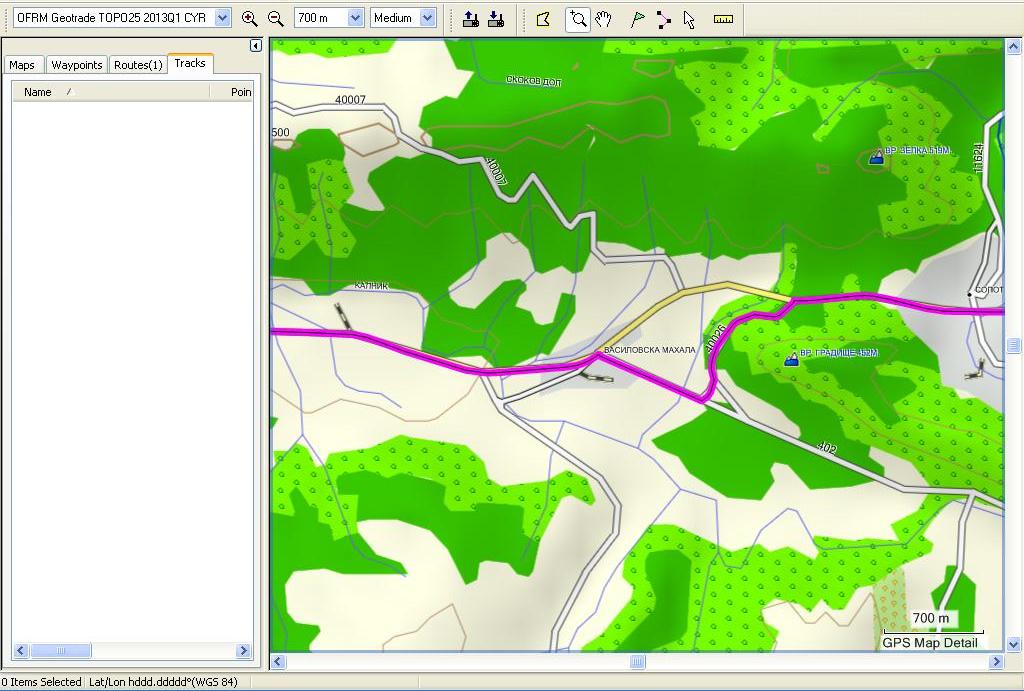Select the Measure distance ruler tool
Screen dimensions: 1024x691
[x=723, y=20]
